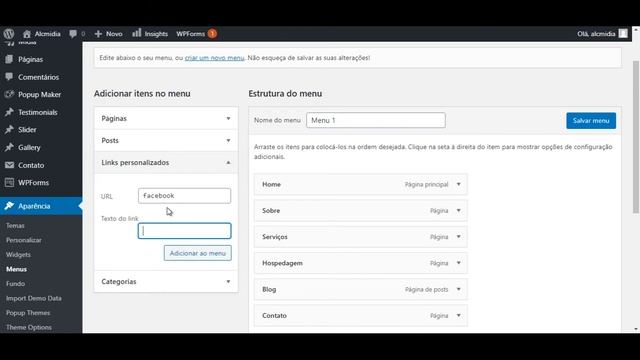
Task: Click the Salvar menu button
Action: tap(591, 120)
